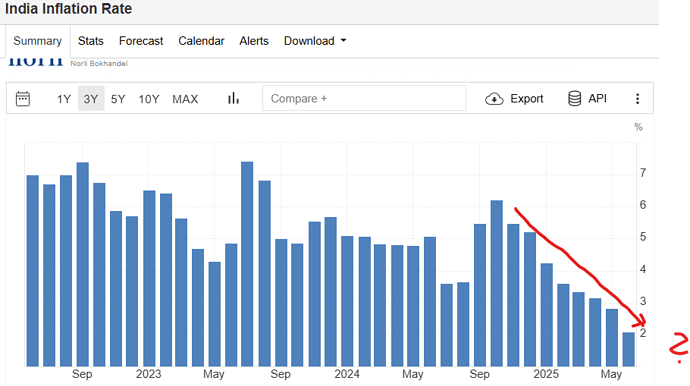Switch to the 10Y range
Viewport: 690px width, 386px height.
click(x=149, y=99)
